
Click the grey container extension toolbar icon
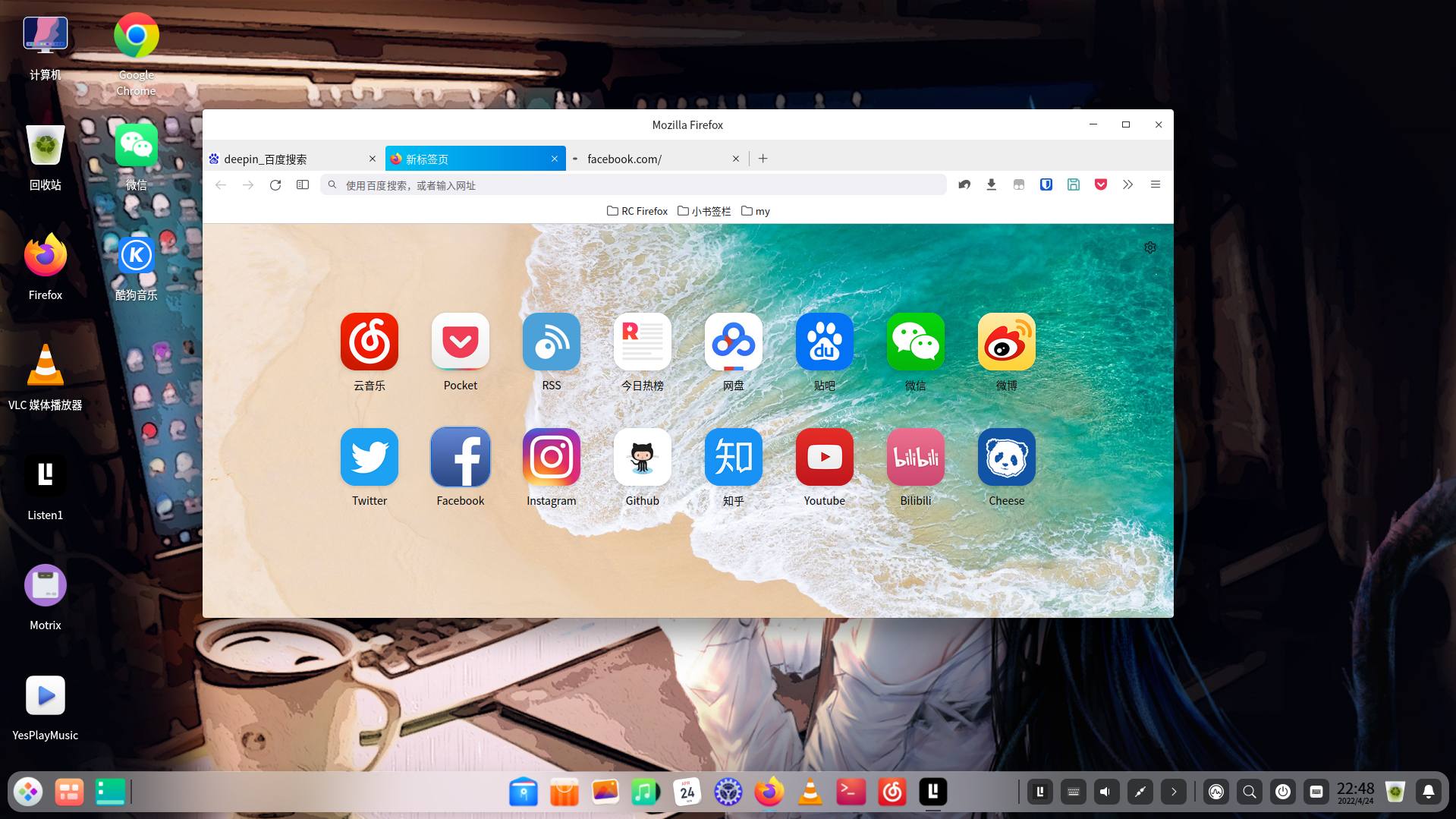pyautogui.click(x=1019, y=184)
